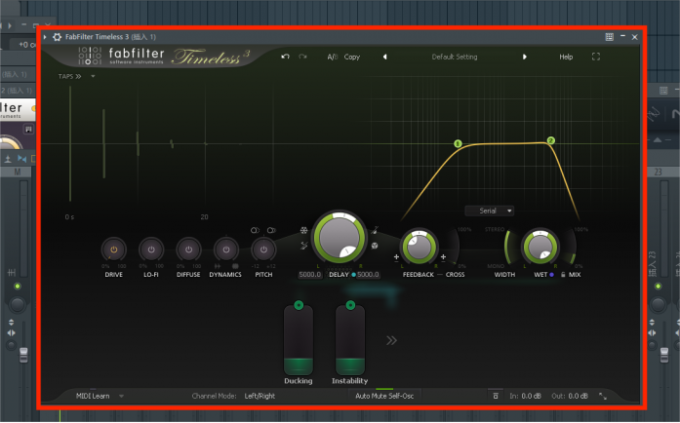Open the Default Setting preset menu
This screenshot has height=423, width=680.
click(x=454, y=57)
